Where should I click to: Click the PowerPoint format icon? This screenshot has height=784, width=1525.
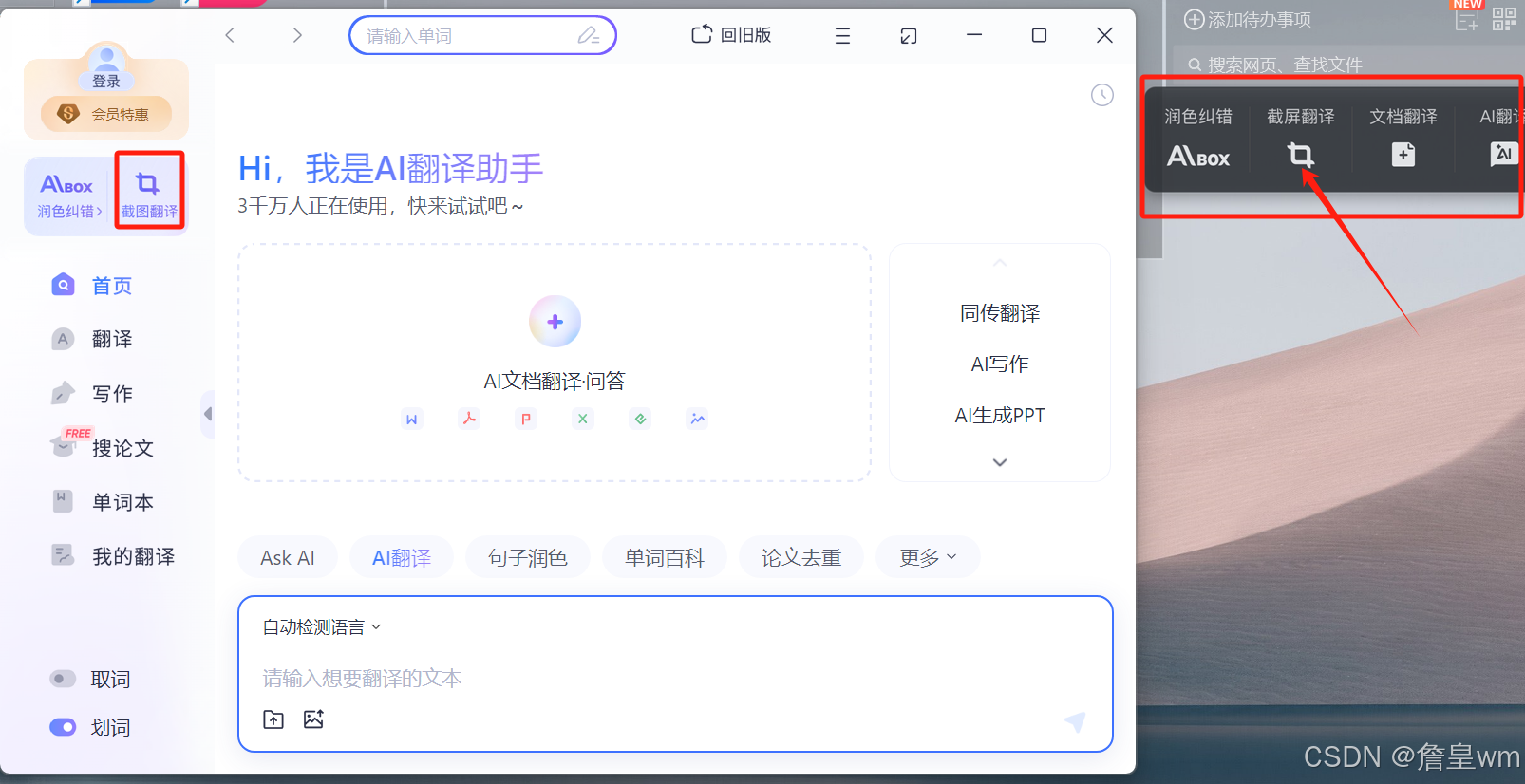526,419
